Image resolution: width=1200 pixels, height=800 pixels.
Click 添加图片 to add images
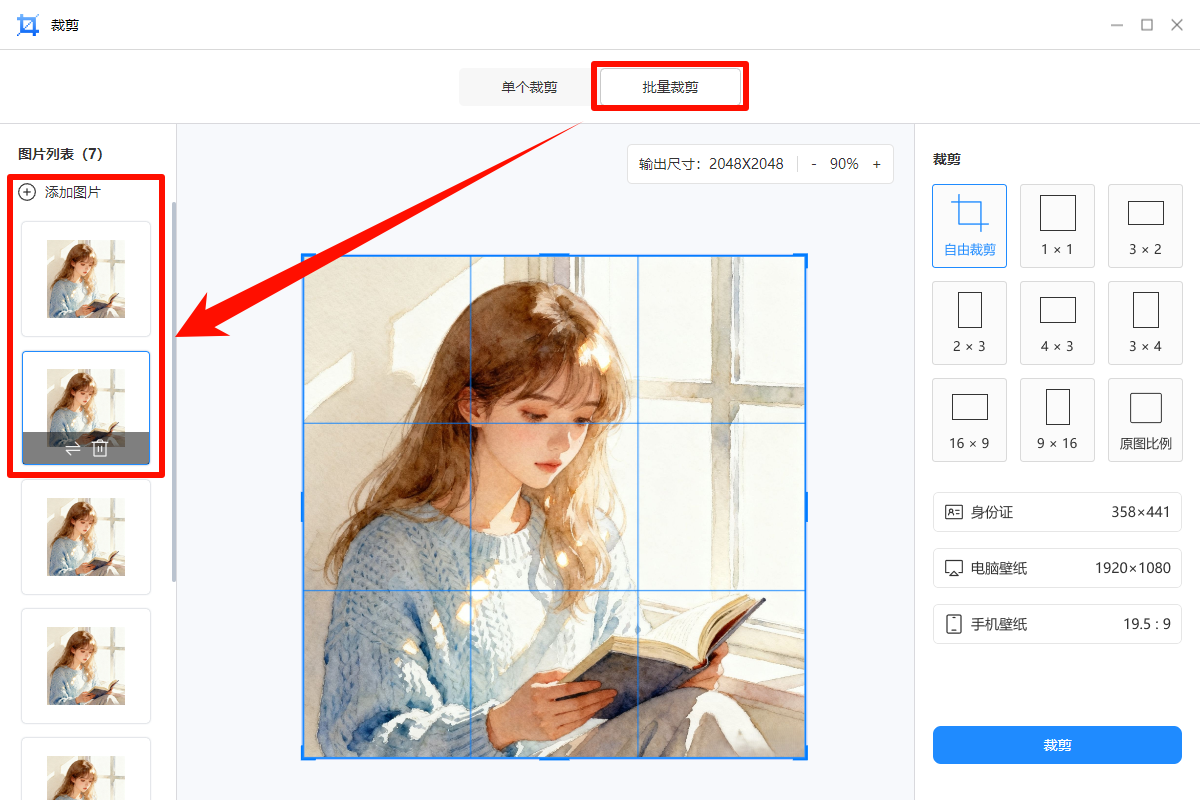60,192
